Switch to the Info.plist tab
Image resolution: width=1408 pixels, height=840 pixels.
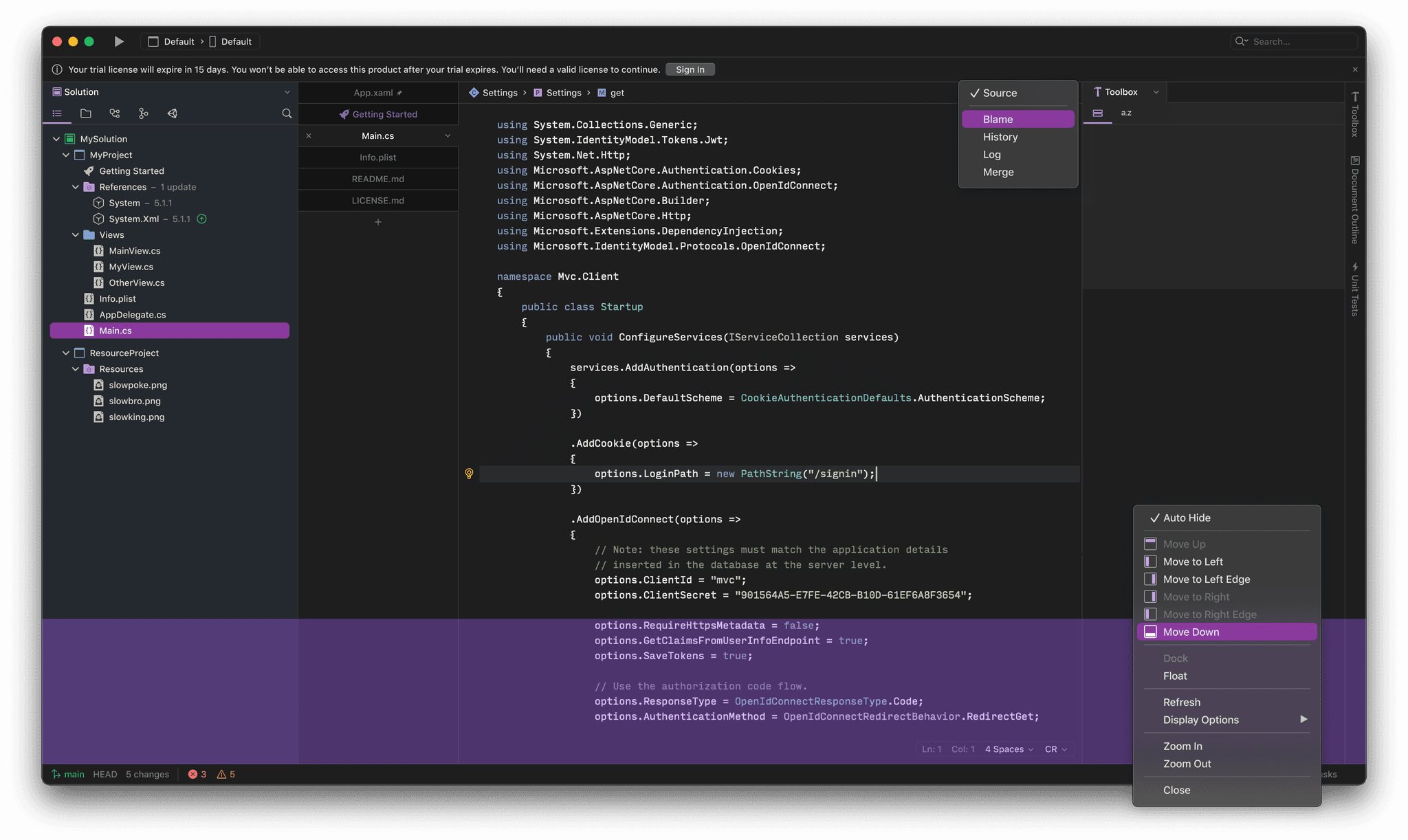378,157
